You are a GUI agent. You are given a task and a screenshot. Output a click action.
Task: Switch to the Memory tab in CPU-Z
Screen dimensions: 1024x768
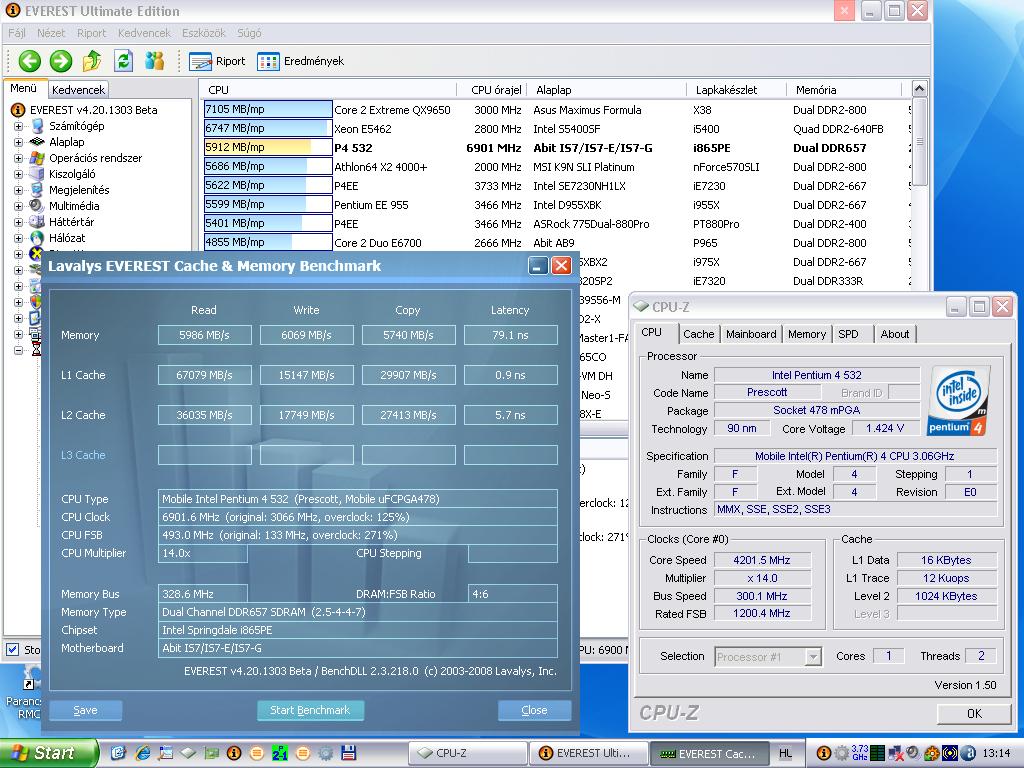pyautogui.click(x=806, y=334)
